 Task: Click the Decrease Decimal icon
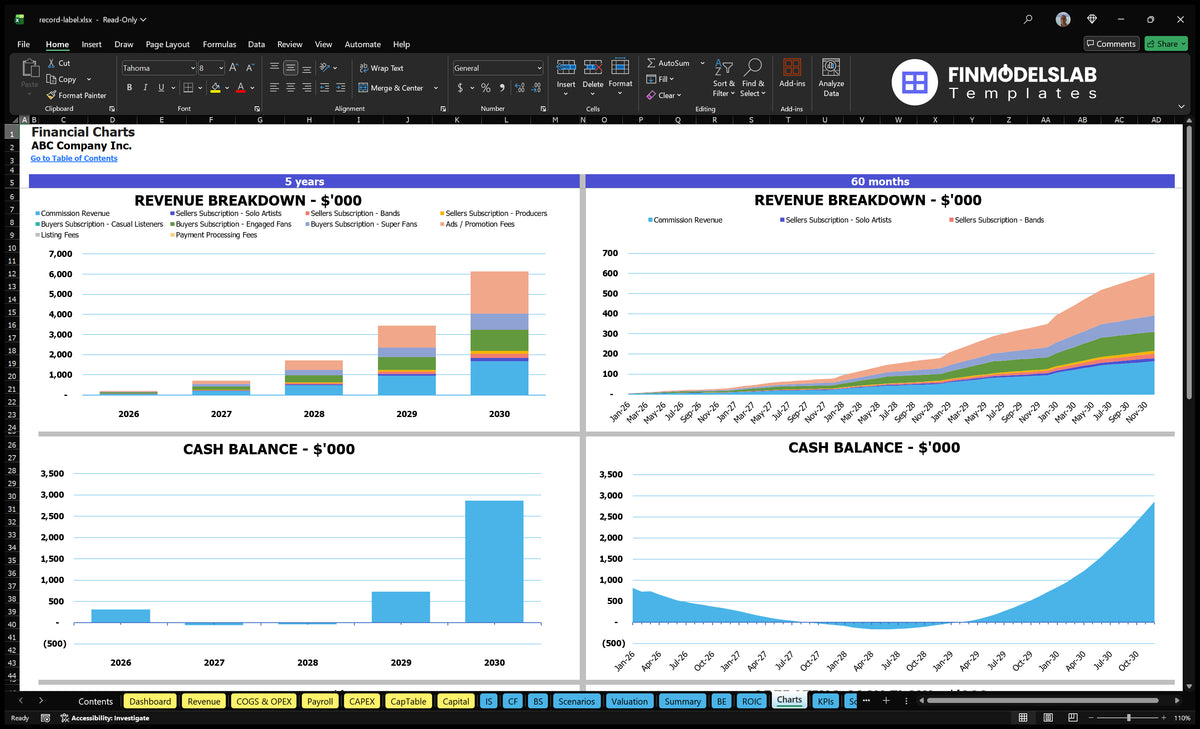(537, 88)
